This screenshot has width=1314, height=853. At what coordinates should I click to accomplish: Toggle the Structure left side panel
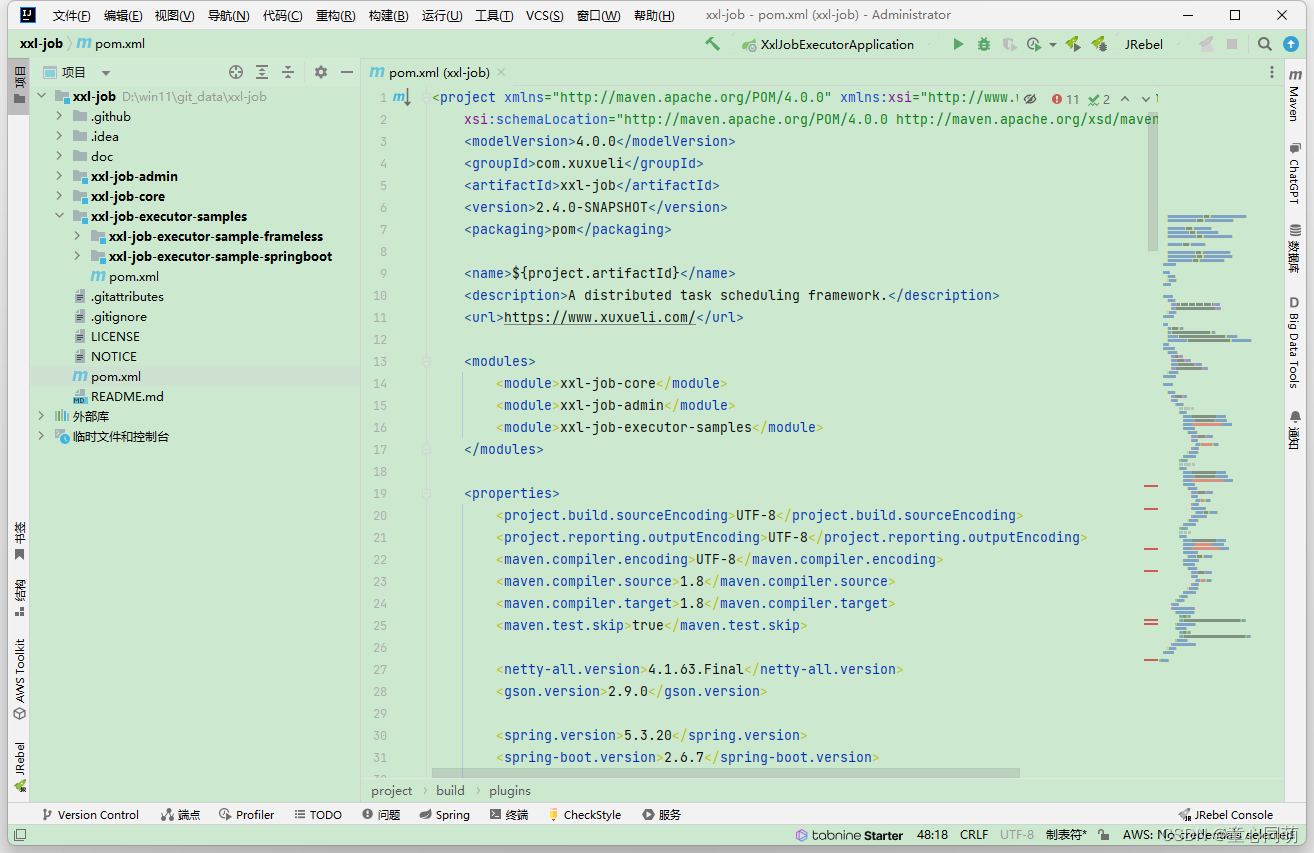(x=19, y=598)
